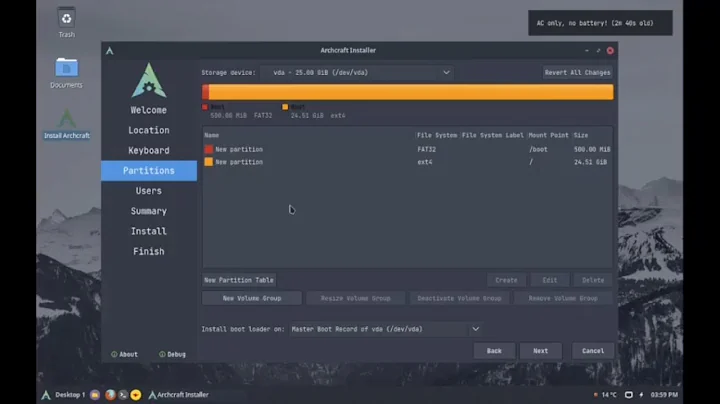The height and width of the screenshot is (404, 720).
Task: Click the red boot partition row icon
Action: click(208, 149)
